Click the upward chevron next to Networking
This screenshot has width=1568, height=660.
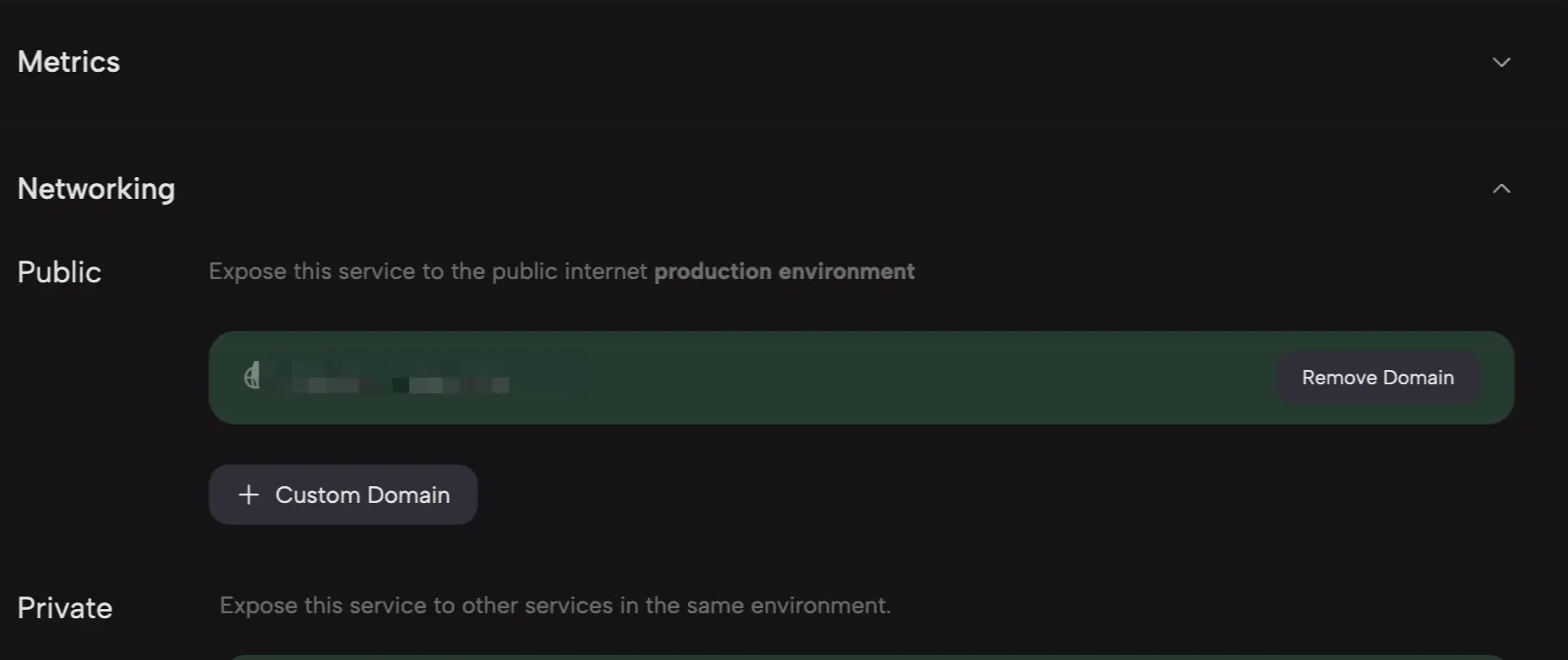pyautogui.click(x=1501, y=187)
